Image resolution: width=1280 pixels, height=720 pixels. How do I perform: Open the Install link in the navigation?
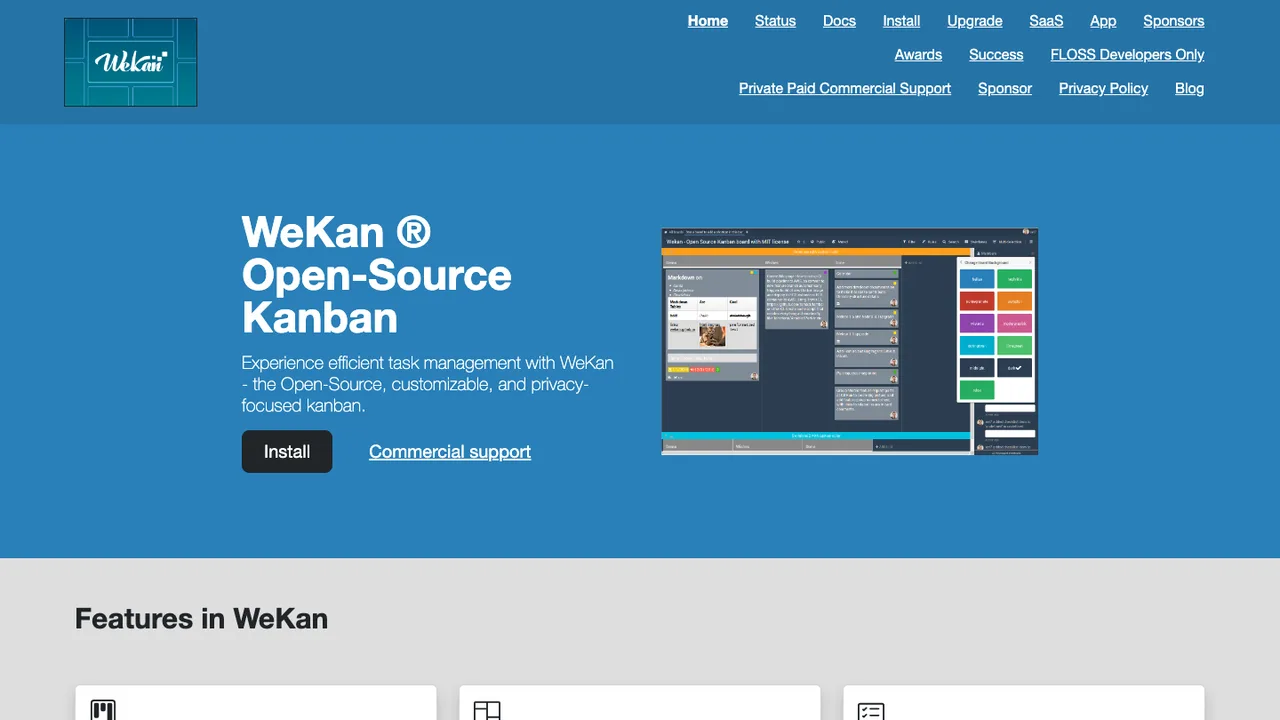coord(901,21)
